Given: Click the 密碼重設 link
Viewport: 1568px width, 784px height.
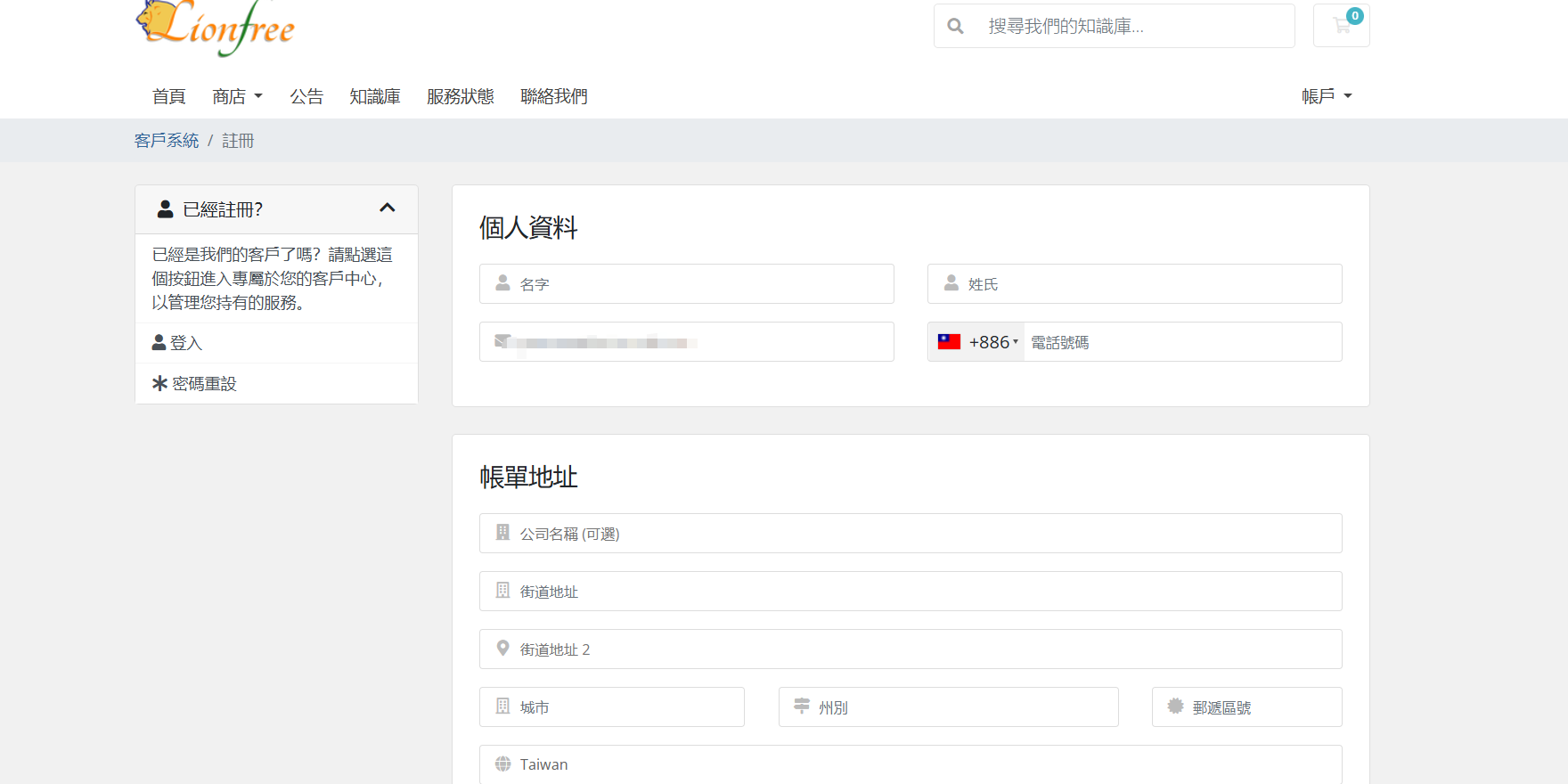Looking at the screenshot, I should [x=204, y=384].
